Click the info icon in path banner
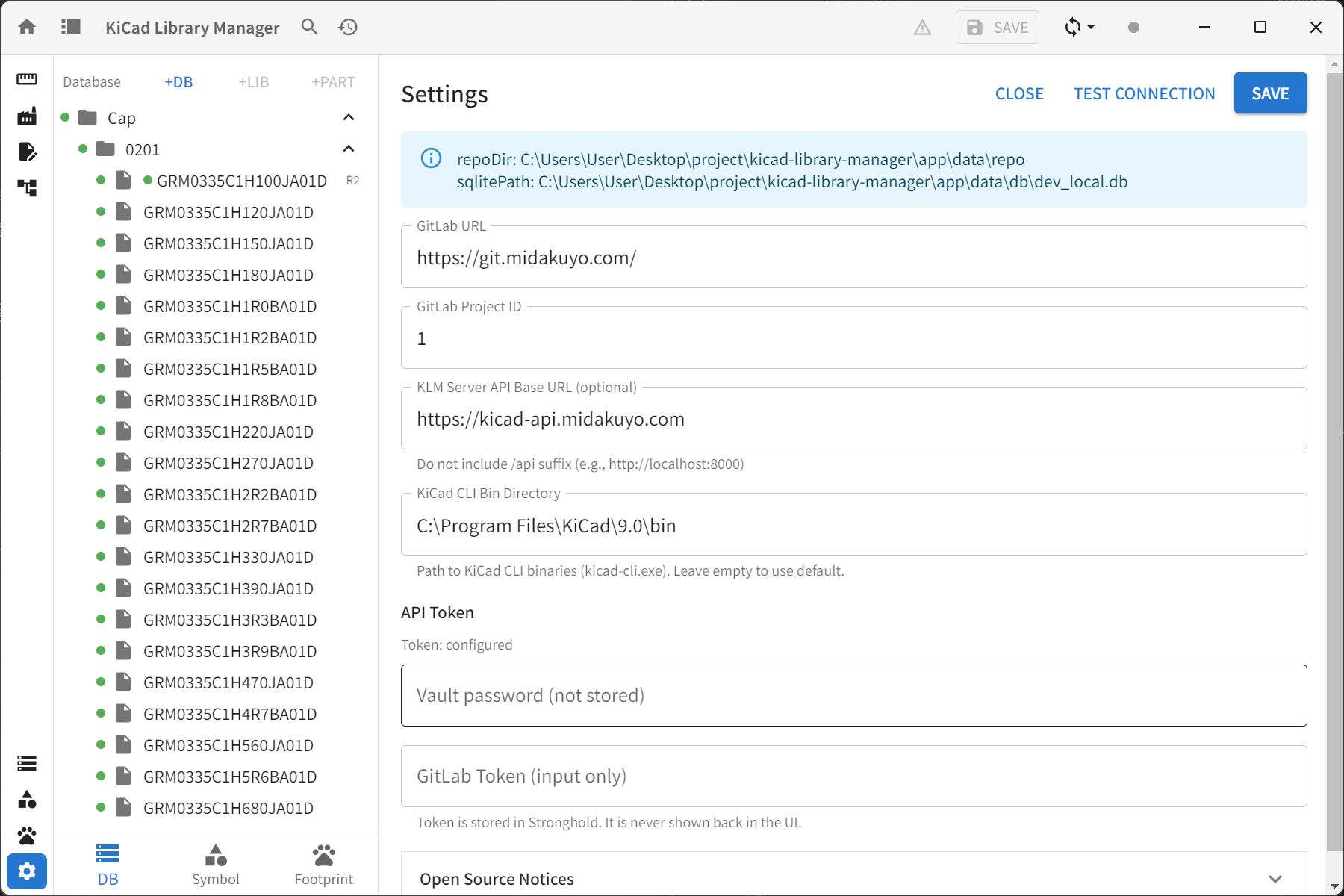This screenshot has height=896, width=1344. click(431, 158)
